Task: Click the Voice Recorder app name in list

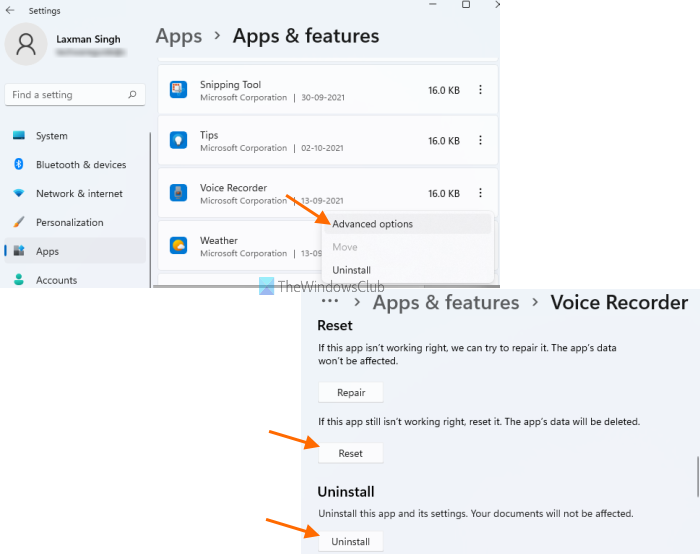Action: click(x=233, y=187)
